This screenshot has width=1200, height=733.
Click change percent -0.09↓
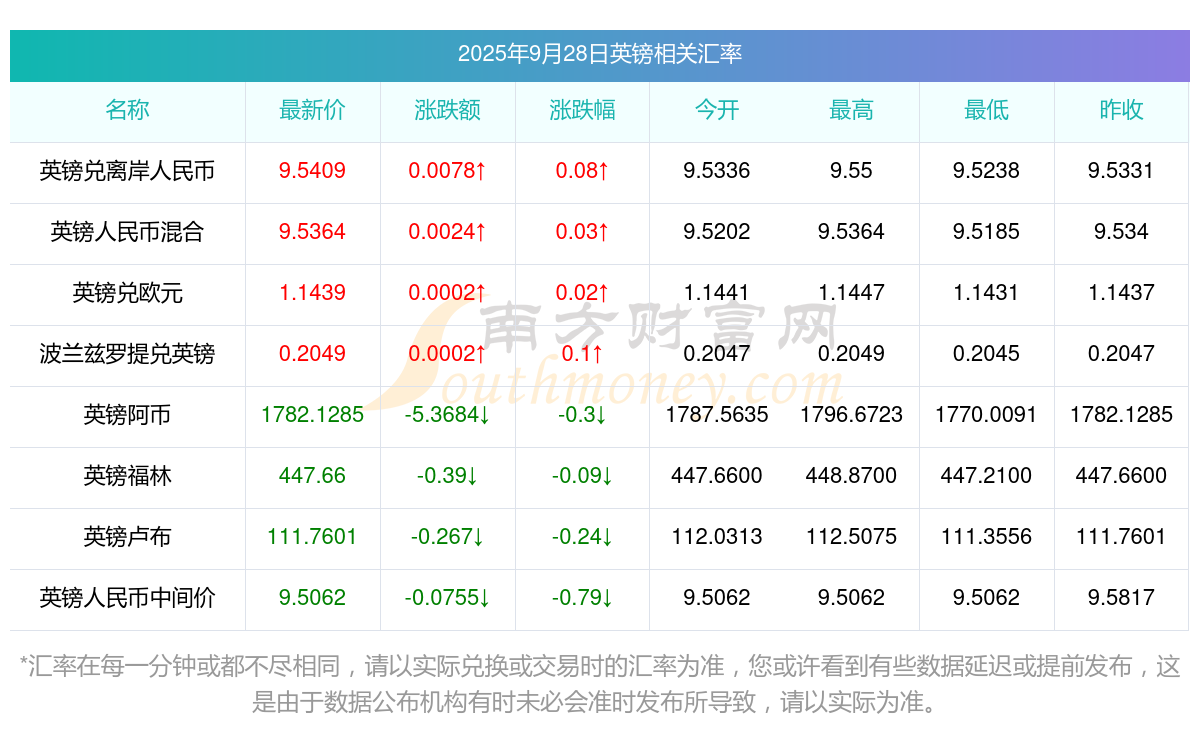(x=582, y=476)
